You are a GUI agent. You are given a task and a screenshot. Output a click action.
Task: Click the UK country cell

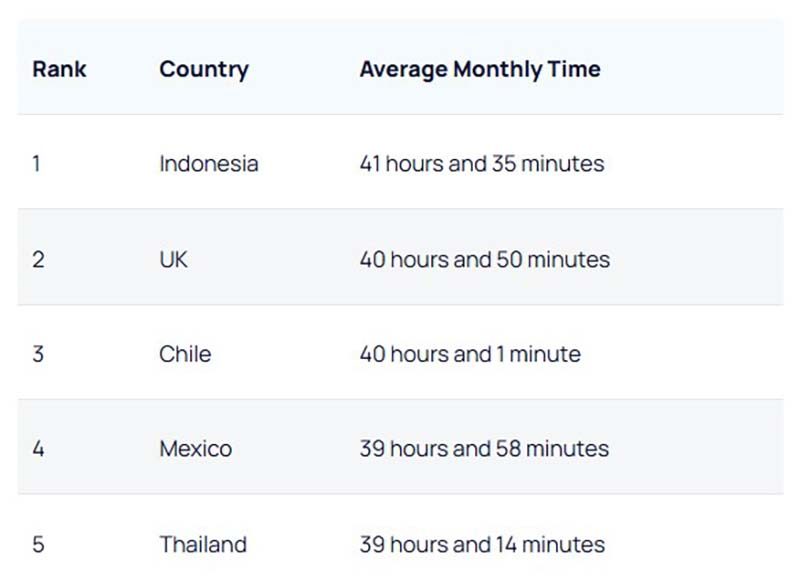[x=173, y=260]
